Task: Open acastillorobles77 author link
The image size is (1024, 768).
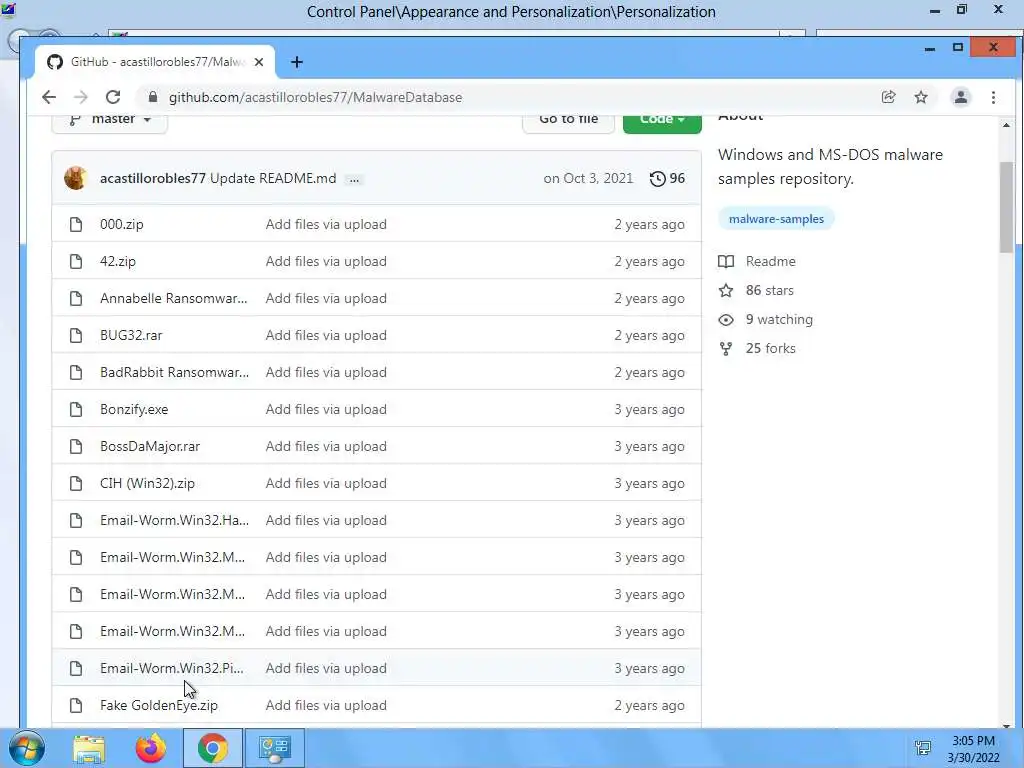Action: [153, 178]
